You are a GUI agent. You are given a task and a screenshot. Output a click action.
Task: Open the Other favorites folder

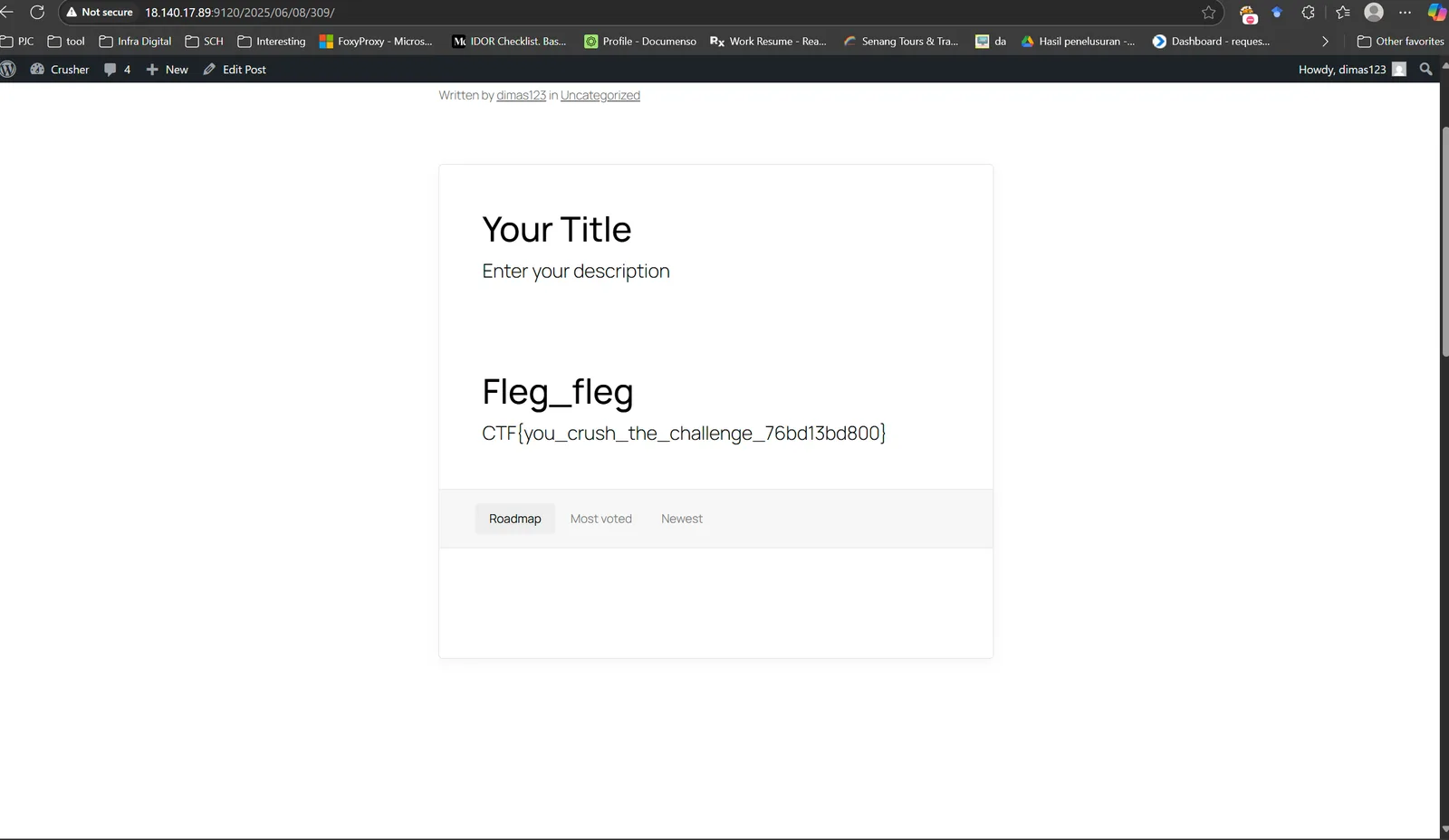1400,42
